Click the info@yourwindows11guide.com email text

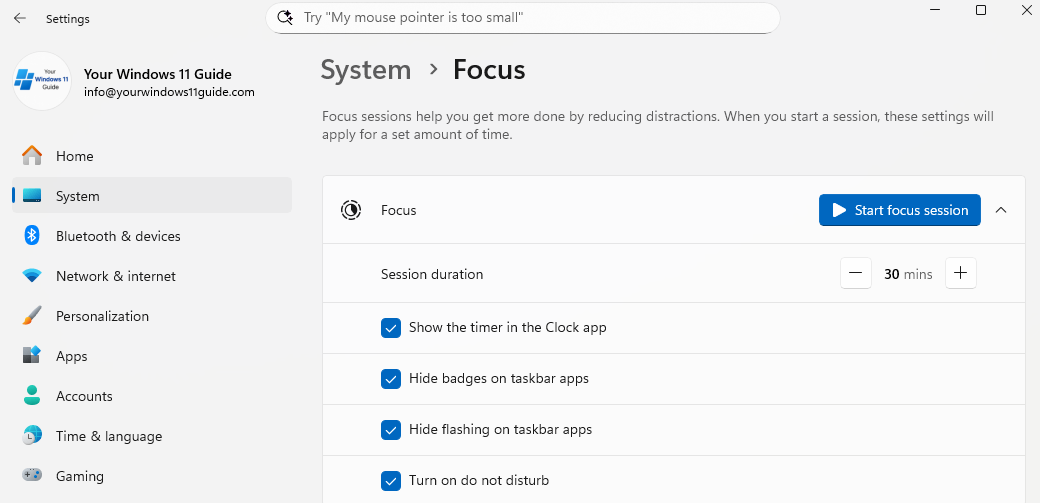coord(169,92)
